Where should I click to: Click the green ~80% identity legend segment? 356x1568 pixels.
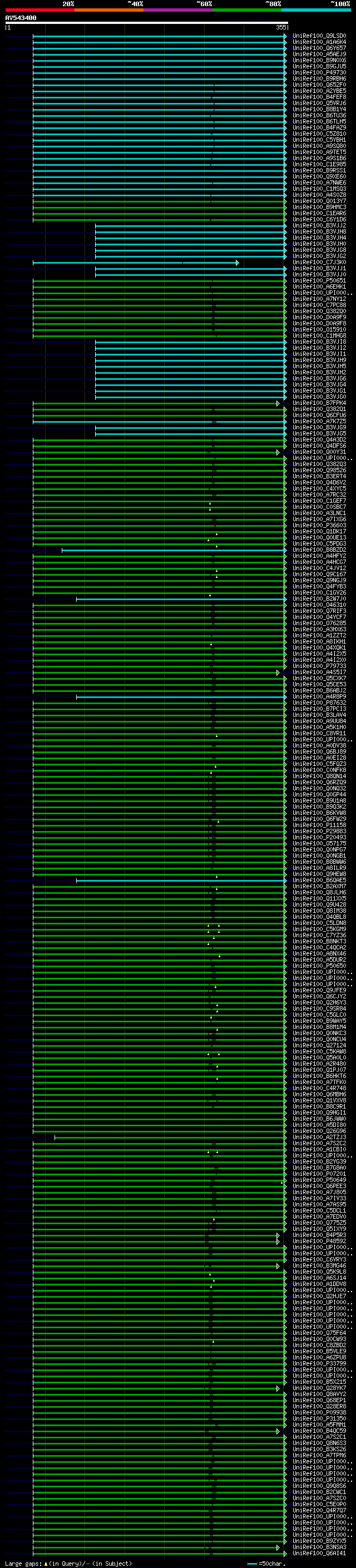[x=247, y=10]
